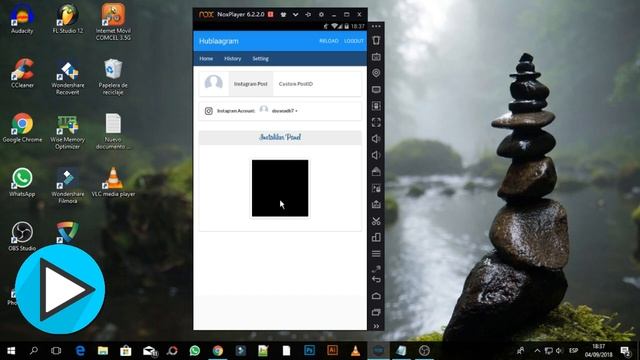Open the Windows Start menu
Viewport: 640px width, 360px height.
click(11, 351)
